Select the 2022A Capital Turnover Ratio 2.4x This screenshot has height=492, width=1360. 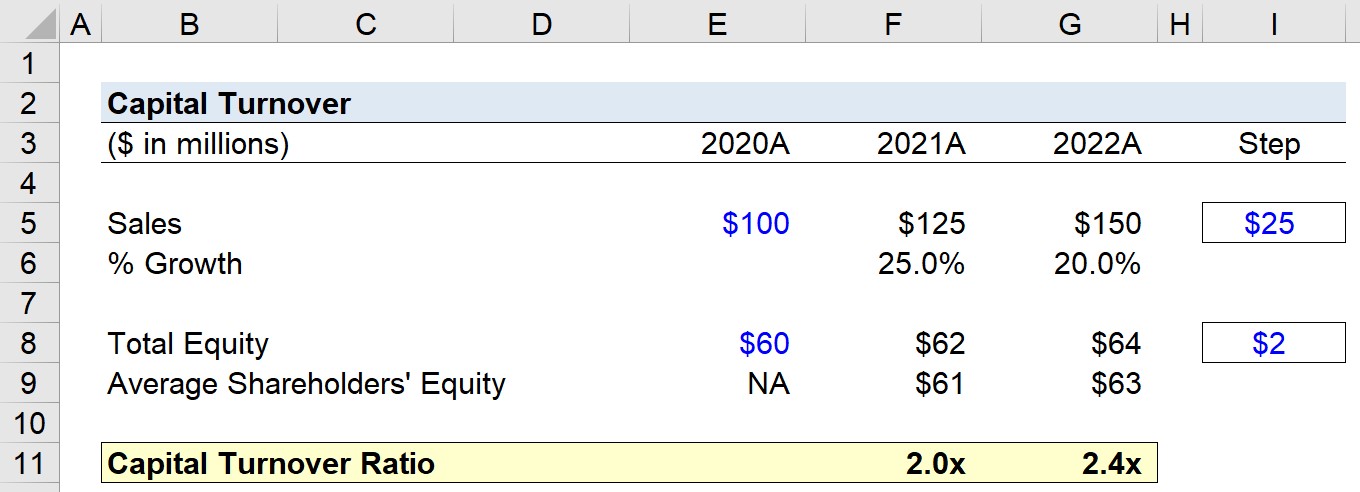(1069, 464)
